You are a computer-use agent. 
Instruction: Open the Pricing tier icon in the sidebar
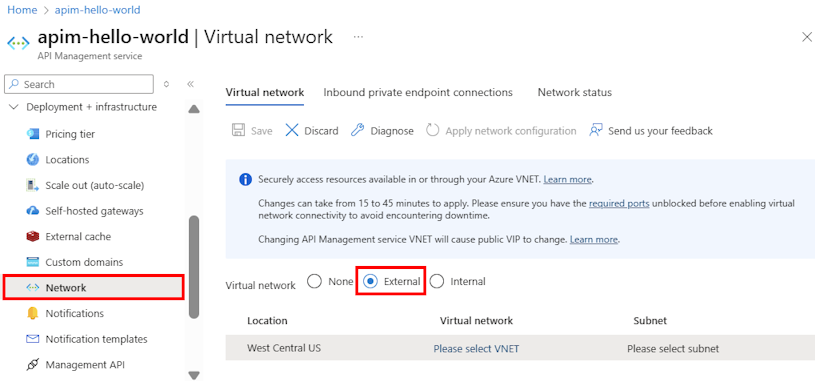coord(33,134)
